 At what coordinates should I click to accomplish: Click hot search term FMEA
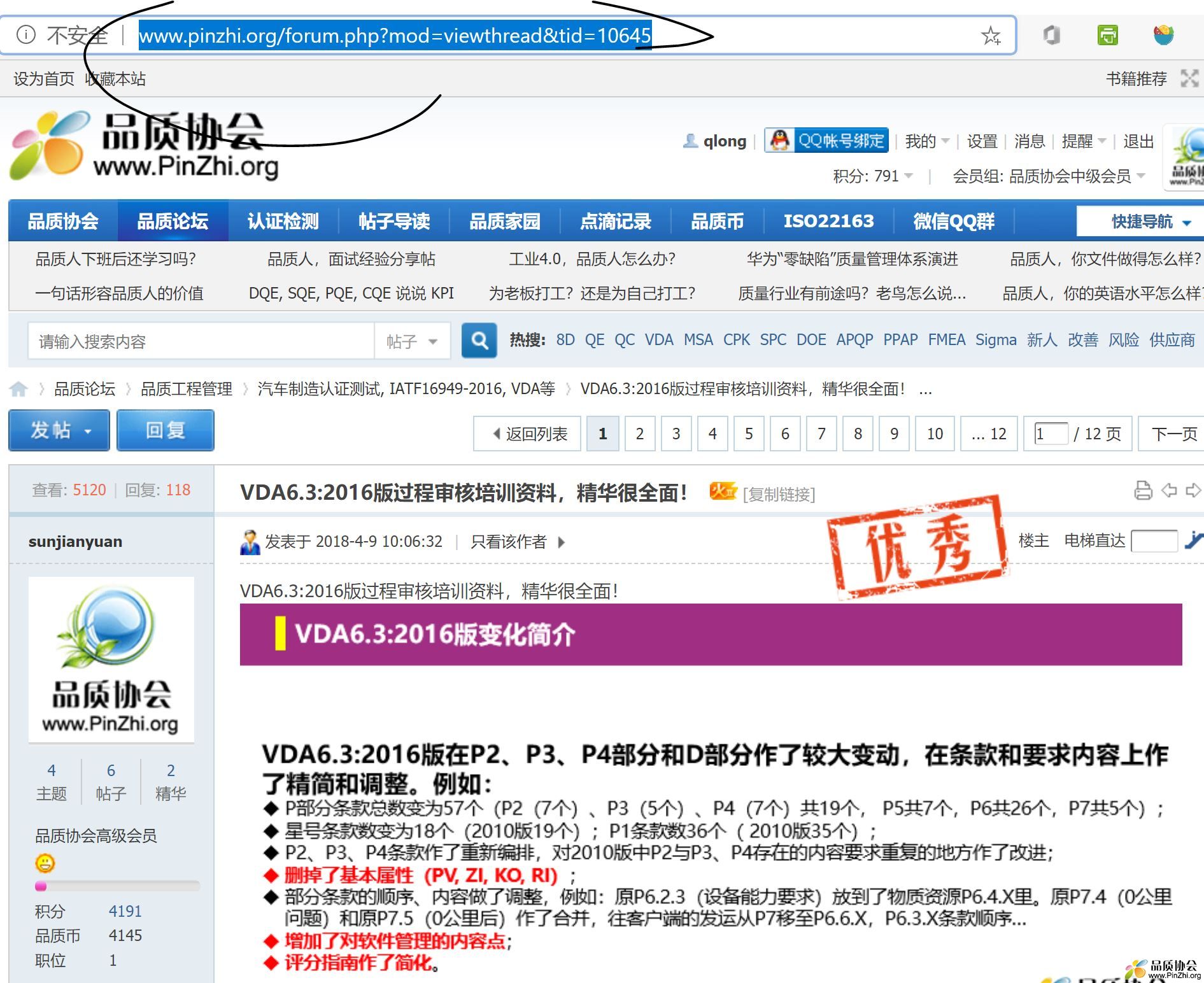click(947, 340)
